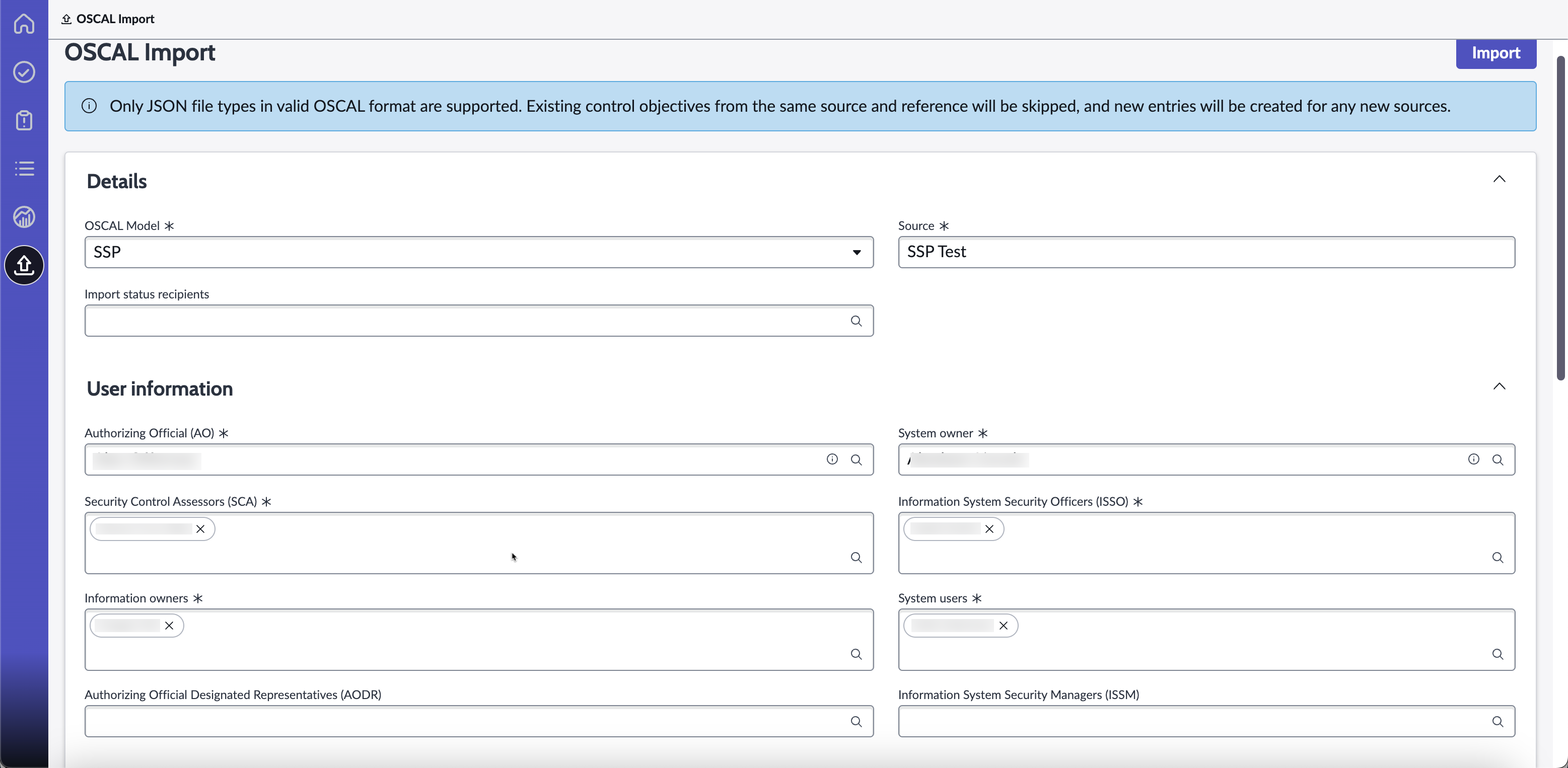This screenshot has height=768, width=1568.
Task: Click the Security Control Assessors input area
Action: pos(478,543)
